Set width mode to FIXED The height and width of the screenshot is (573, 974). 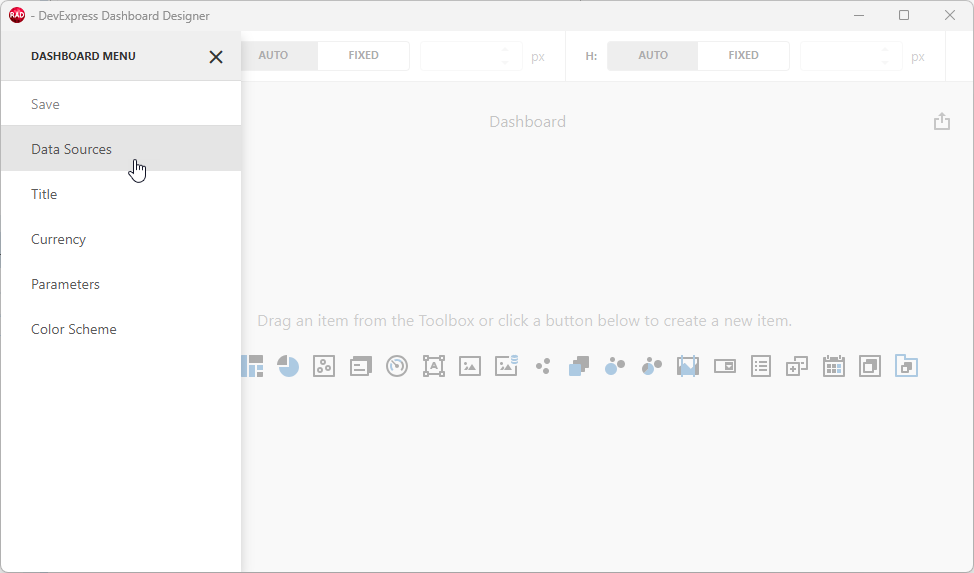click(363, 55)
